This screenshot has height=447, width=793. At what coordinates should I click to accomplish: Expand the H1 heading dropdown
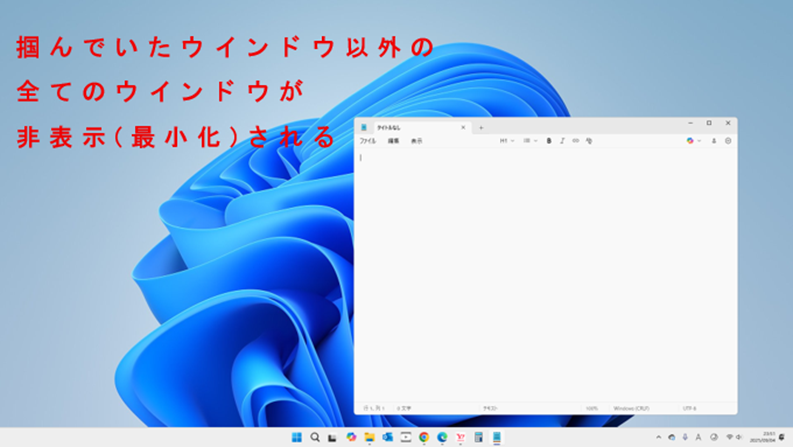click(x=507, y=141)
